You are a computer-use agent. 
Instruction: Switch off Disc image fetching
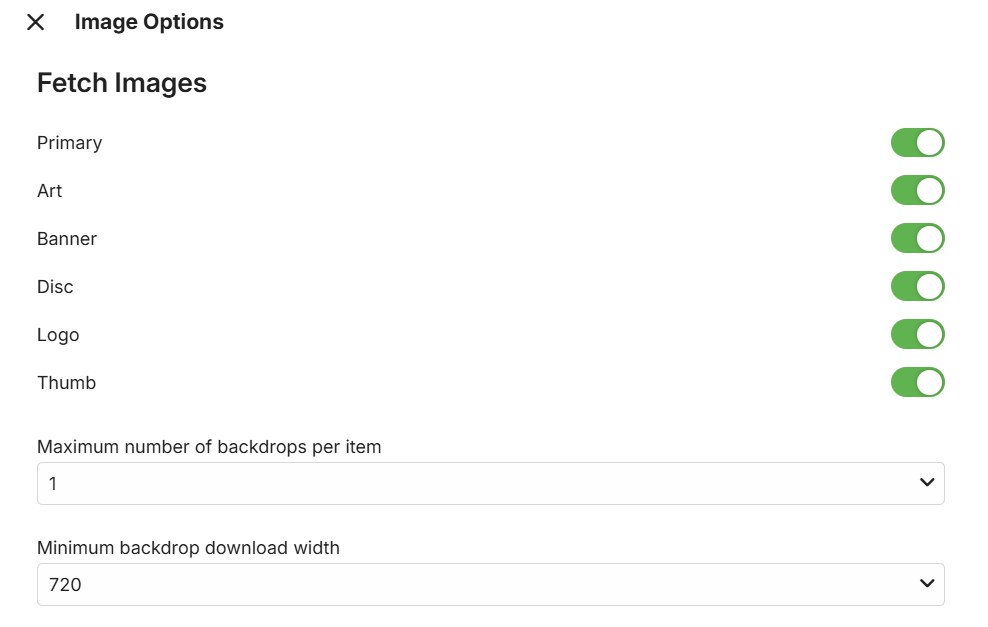[917, 287]
